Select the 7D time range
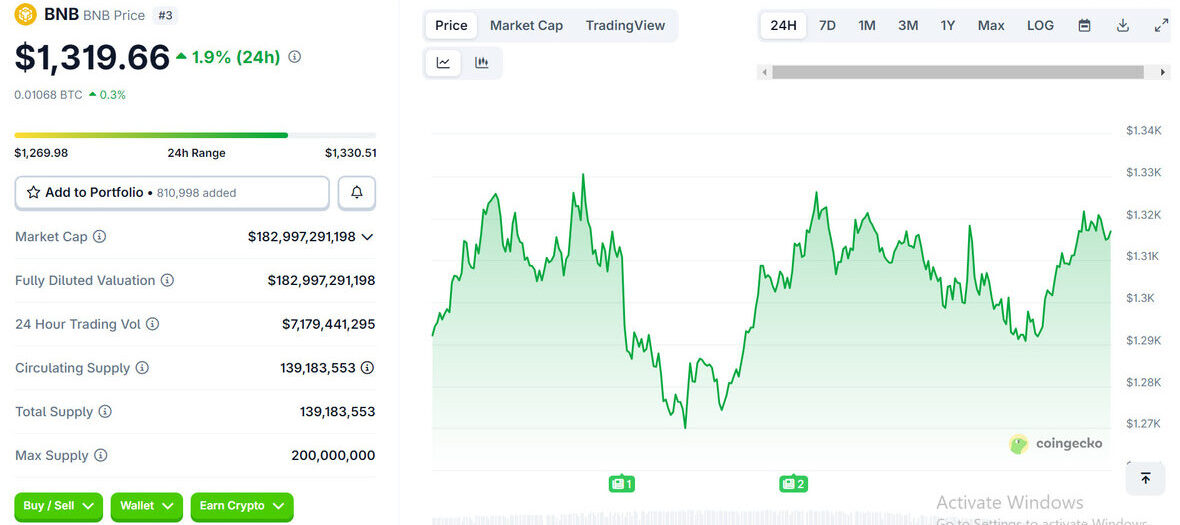Viewport: 1180px width, 525px height. (827, 26)
